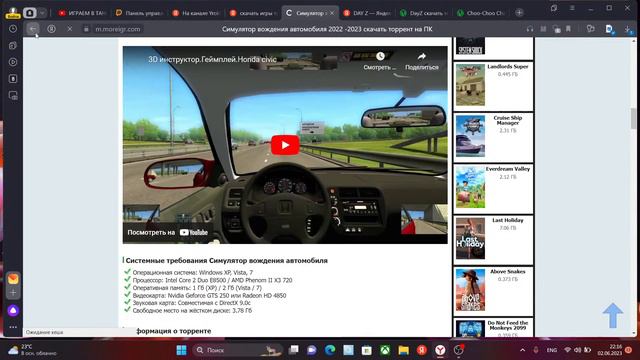Click the page vertical scrollbar thumb
Viewport: 640px width, 360px height.
click(633, 118)
